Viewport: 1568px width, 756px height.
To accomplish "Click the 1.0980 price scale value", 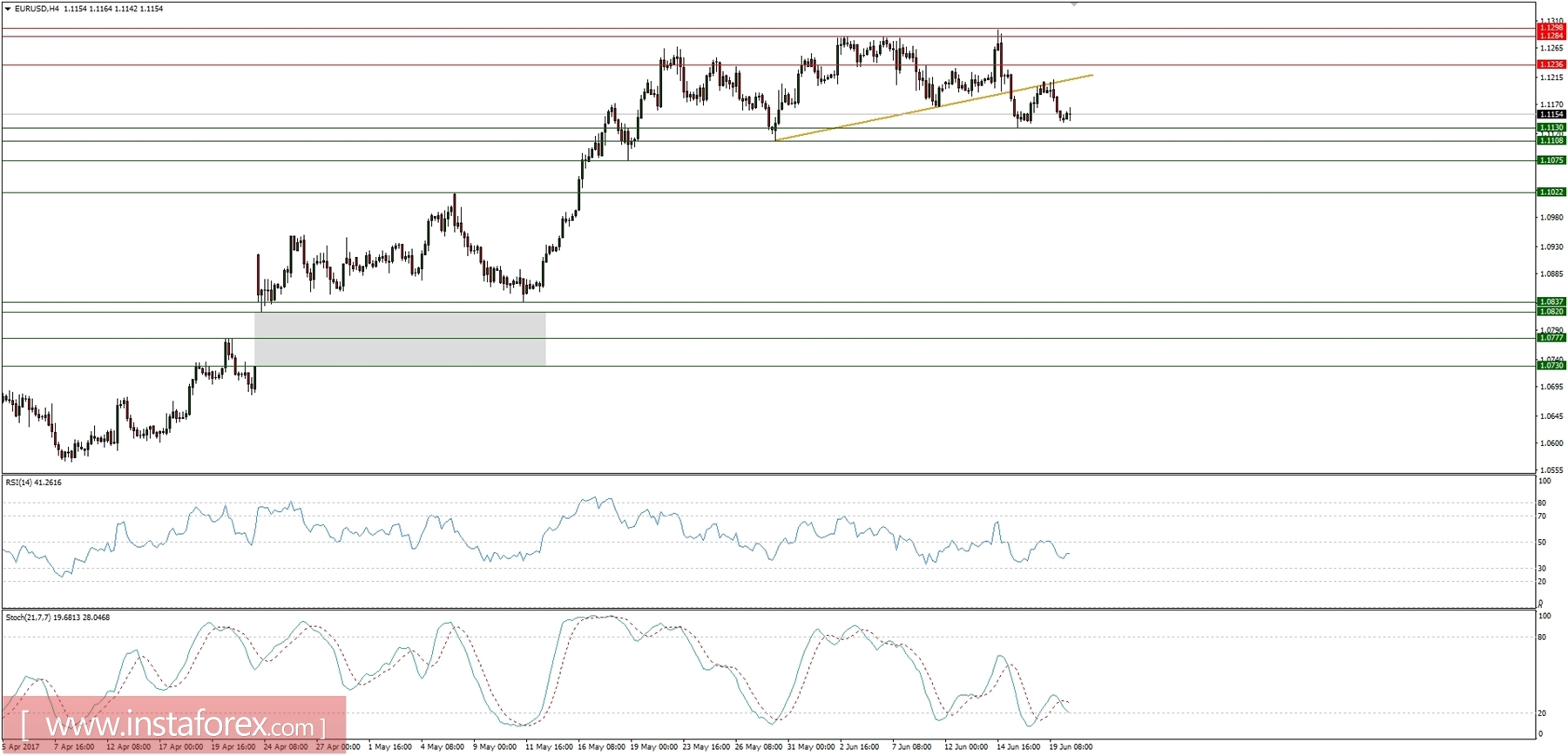I will click(x=1551, y=218).
